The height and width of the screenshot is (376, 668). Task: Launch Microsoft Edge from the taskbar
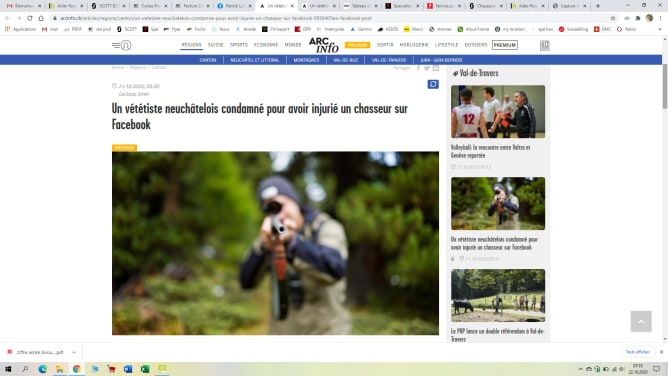[43, 369]
